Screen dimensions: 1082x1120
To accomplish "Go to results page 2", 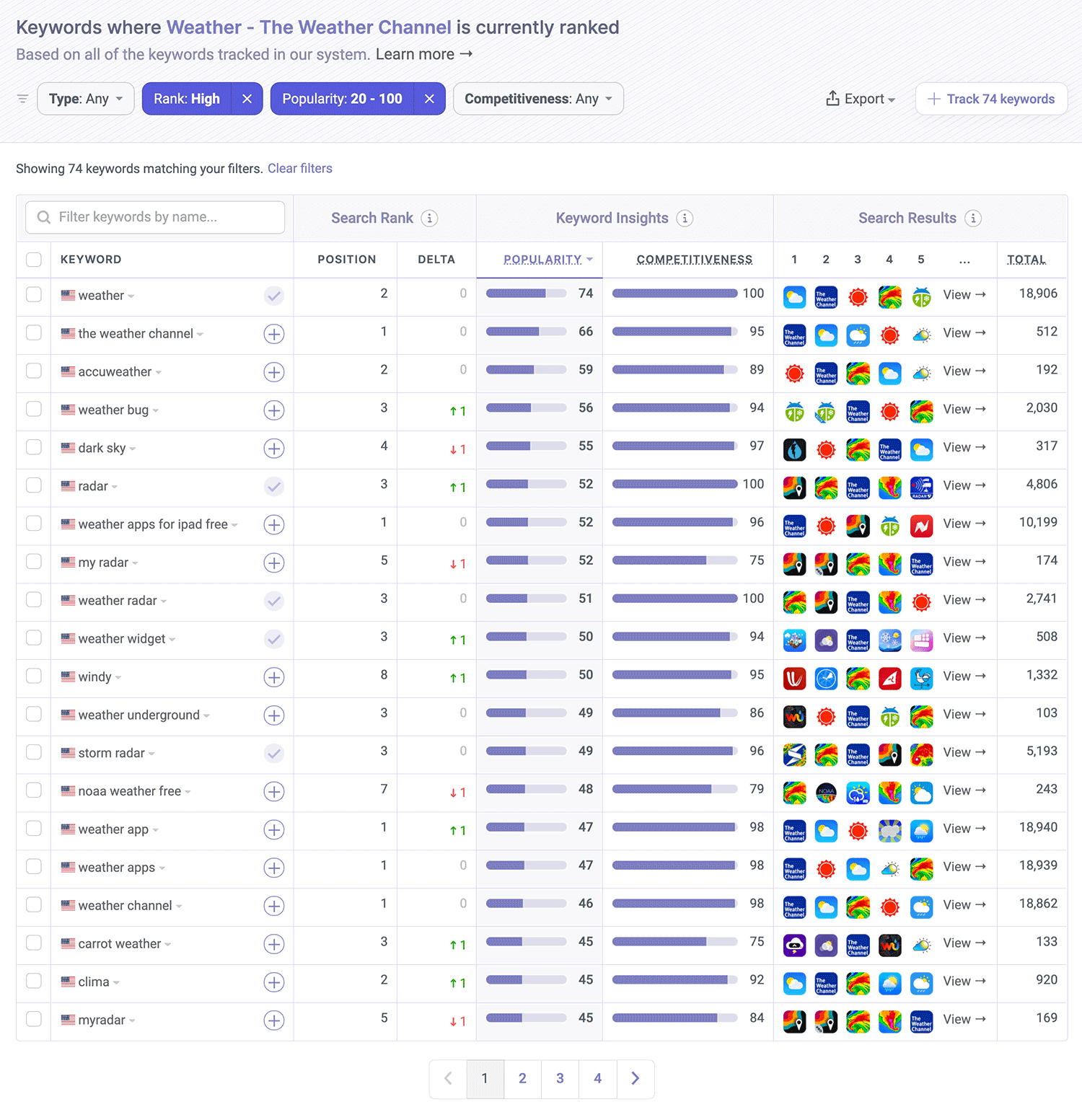I will [x=522, y=1079].
